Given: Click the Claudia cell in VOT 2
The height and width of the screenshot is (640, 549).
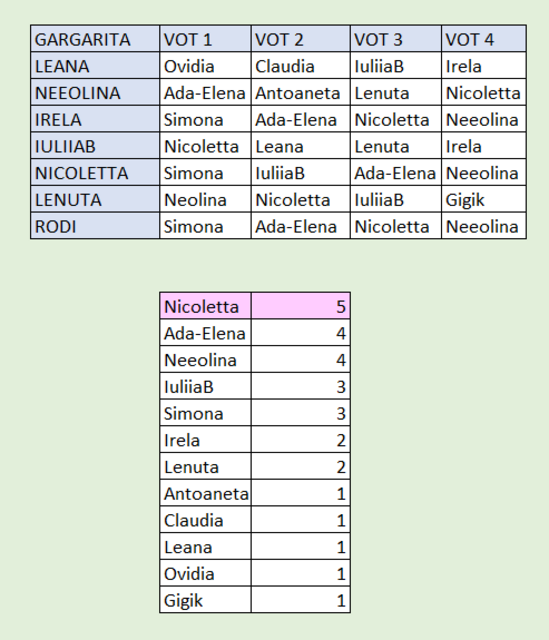Looking at the screenshot, I should pos(300,65).
